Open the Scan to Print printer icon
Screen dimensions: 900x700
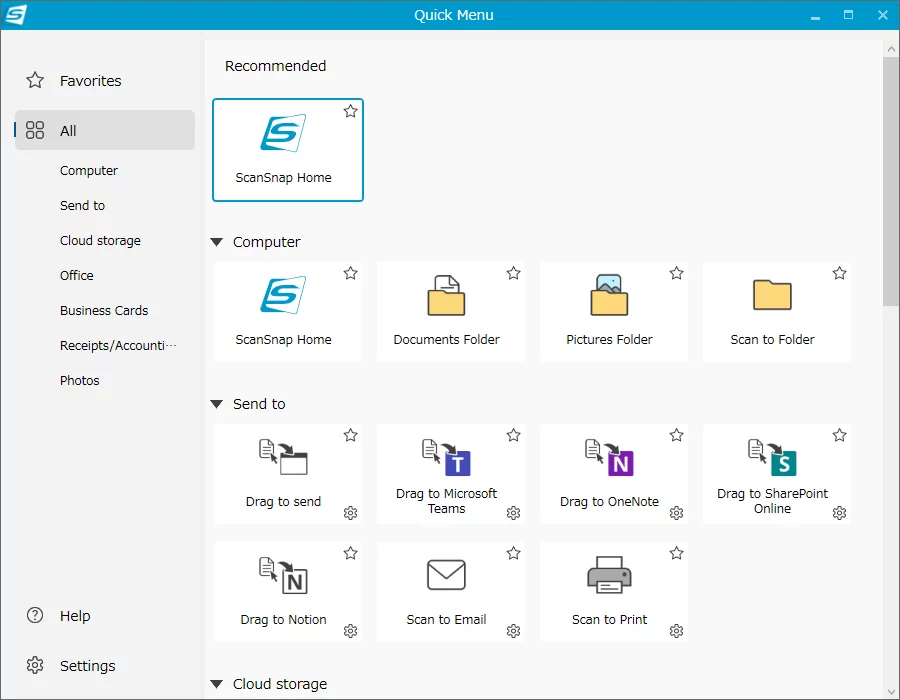609,575
